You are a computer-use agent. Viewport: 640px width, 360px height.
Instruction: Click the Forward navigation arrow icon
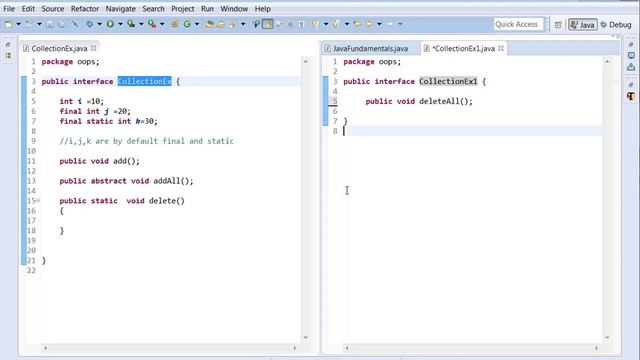click(390, 24)
